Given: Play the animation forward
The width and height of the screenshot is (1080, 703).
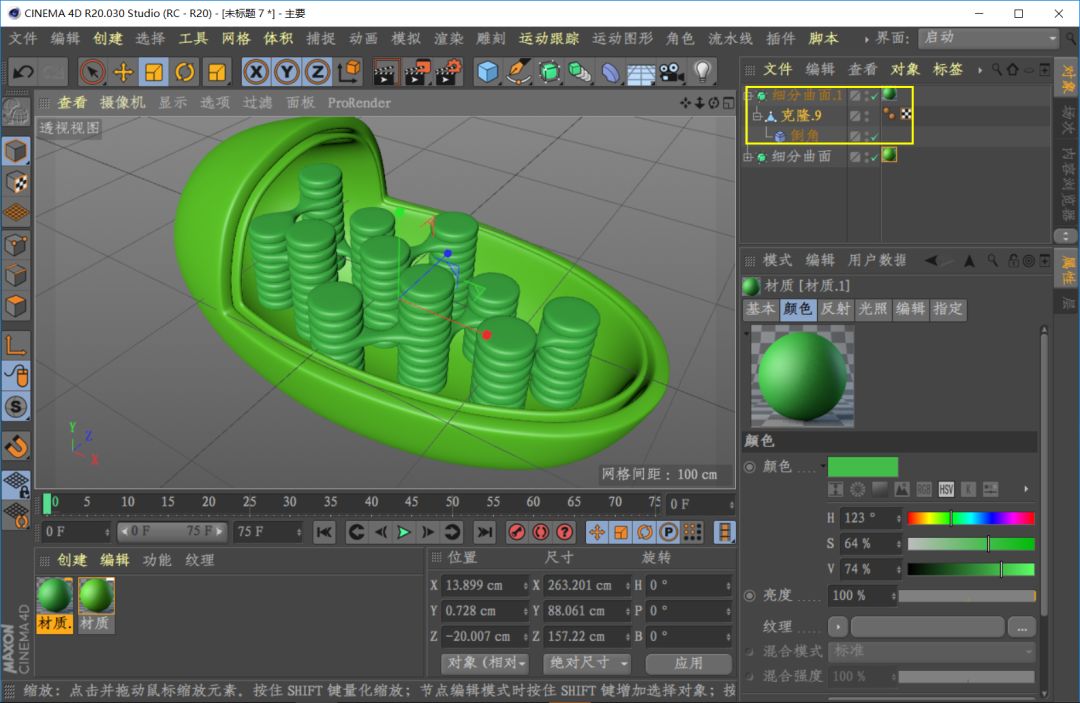Looking at the screenshot, I should point(403,532).
